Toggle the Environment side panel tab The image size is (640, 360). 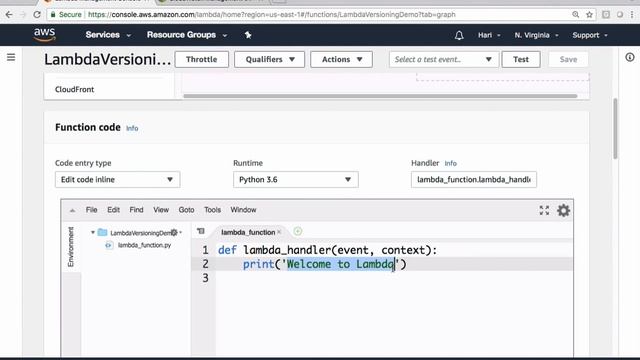pos(71,247)
